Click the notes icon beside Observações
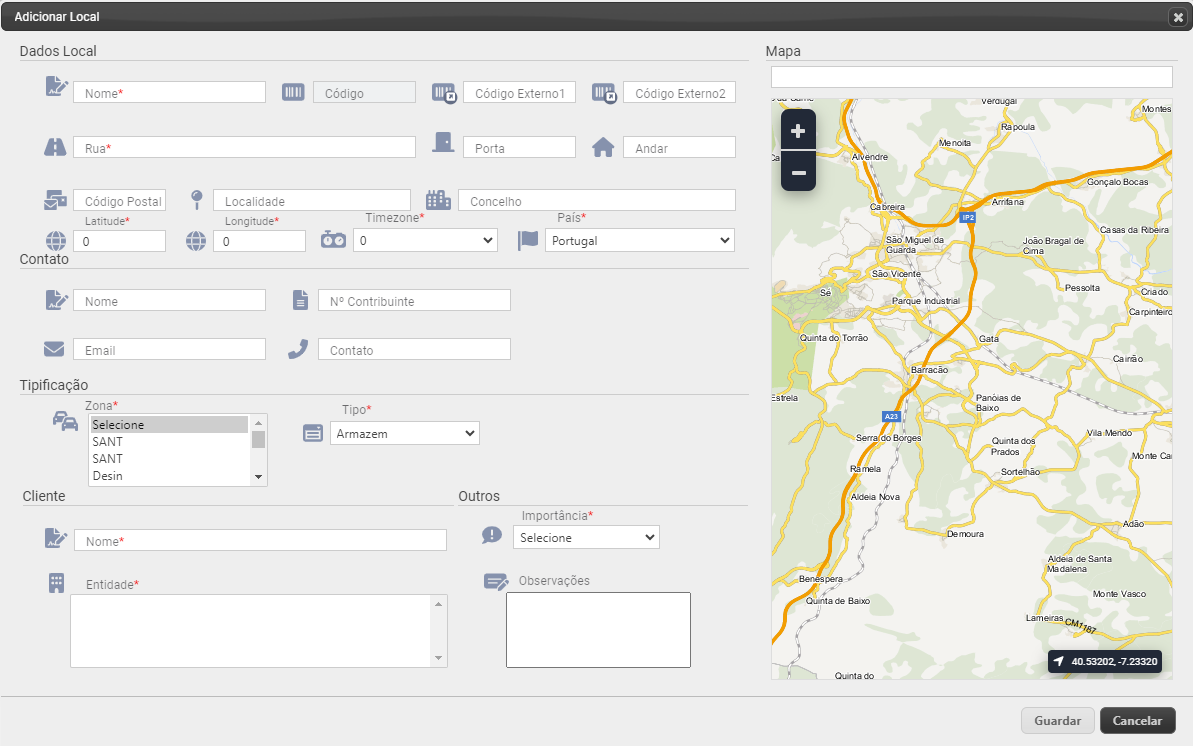Viewport: 1193px width, 746px height. pyautogui.click(x=496, y=582)
